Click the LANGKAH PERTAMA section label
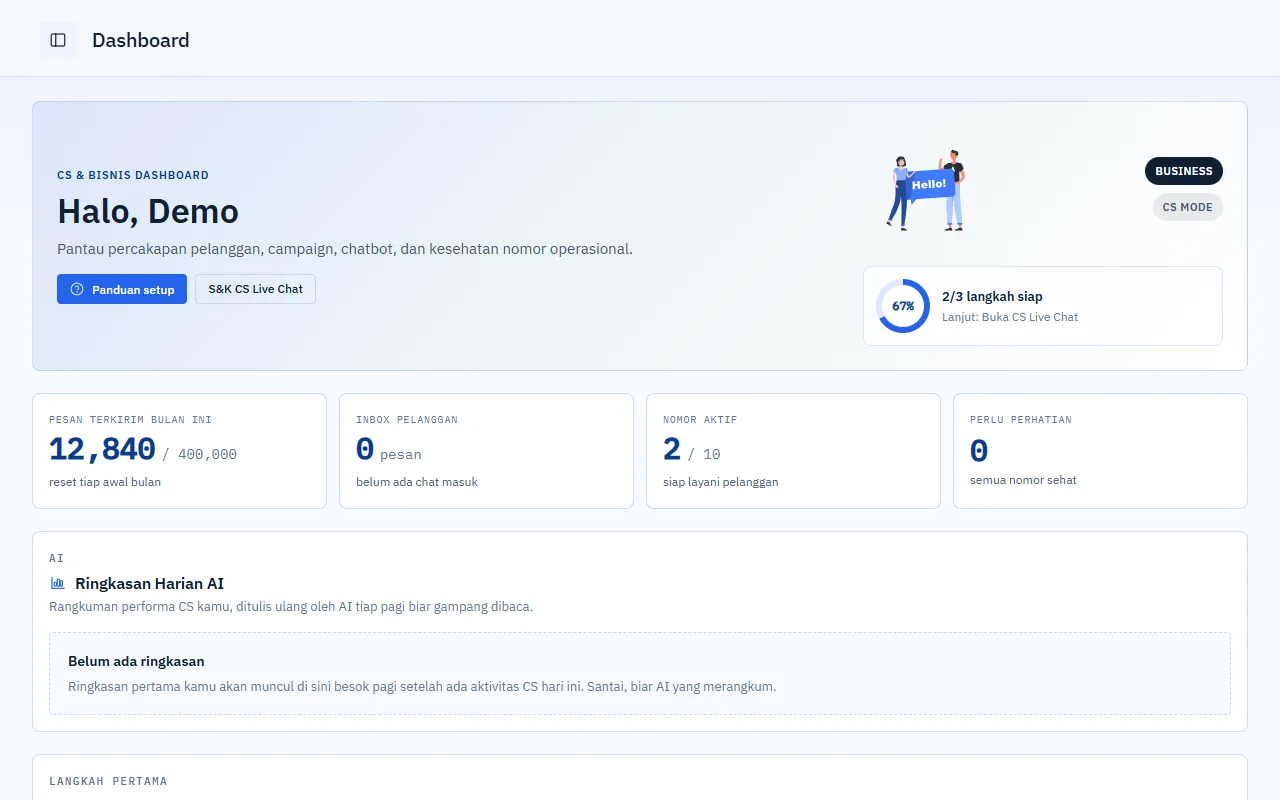The width and height of the screenshot is (1280, 800). pos(108,781)
